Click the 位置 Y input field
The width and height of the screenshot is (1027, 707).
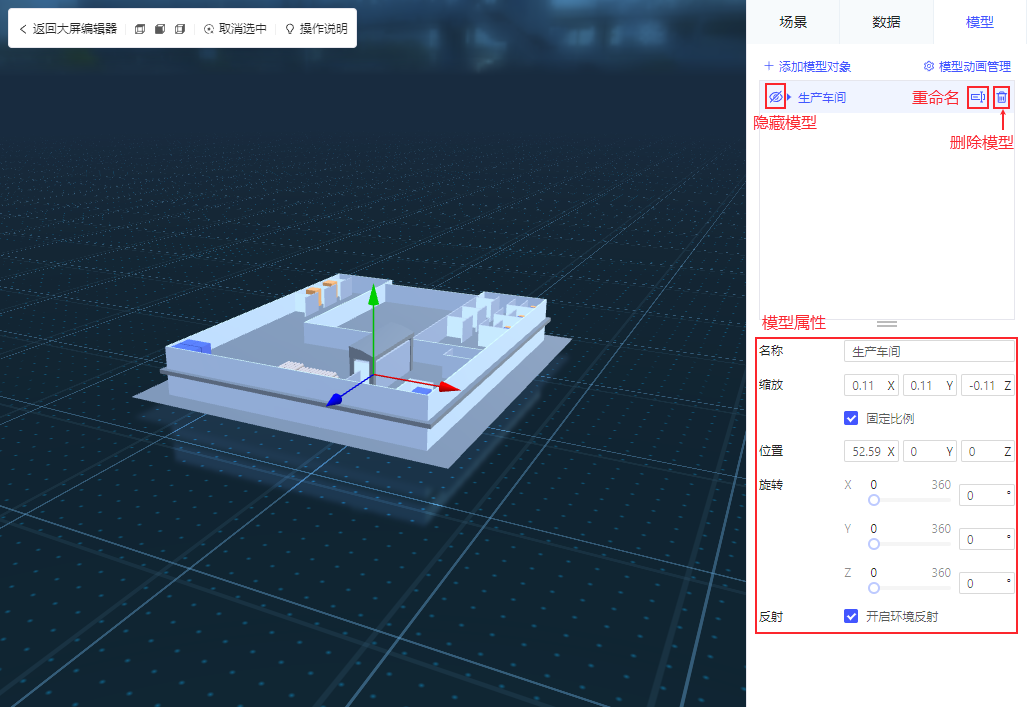[929, 451]
